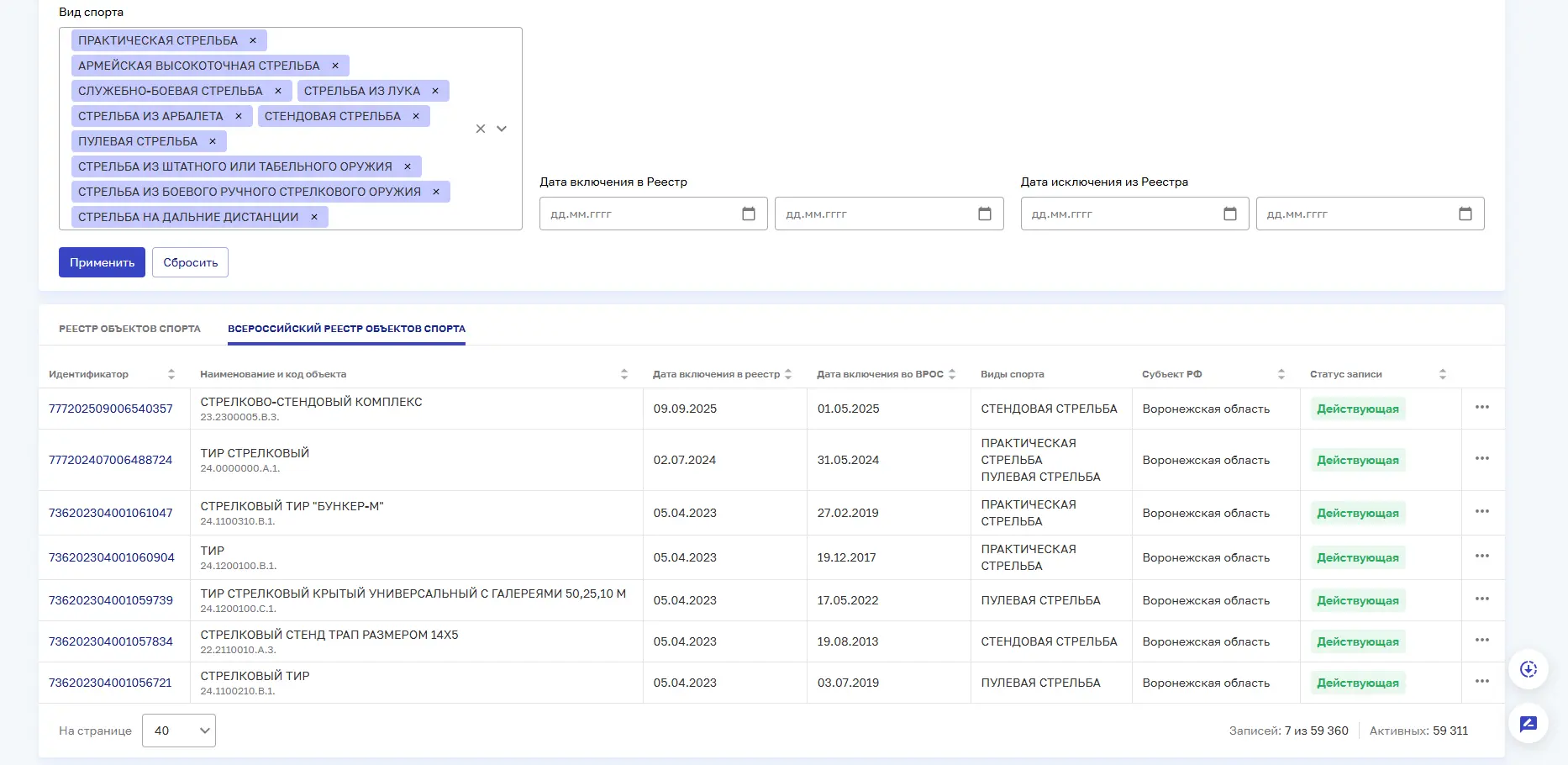Sort by Статус записи column

coord(1443,374)
